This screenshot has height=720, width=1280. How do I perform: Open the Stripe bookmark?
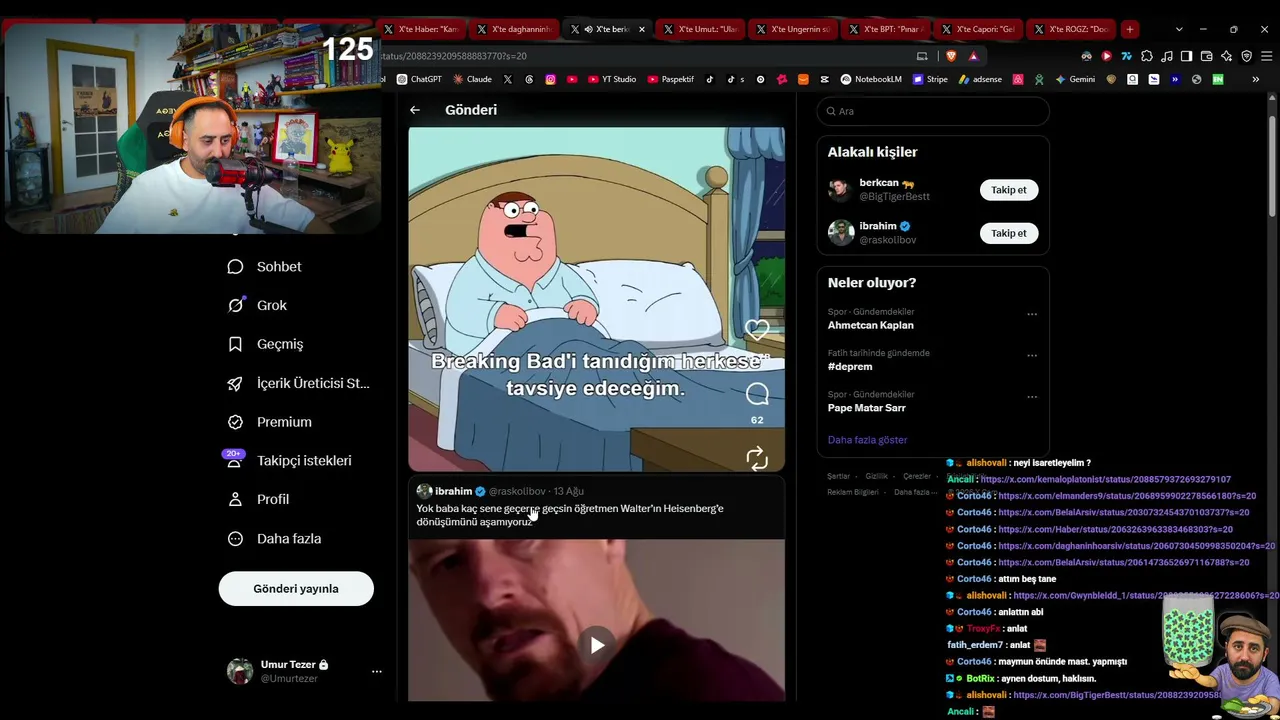(930, 79)
